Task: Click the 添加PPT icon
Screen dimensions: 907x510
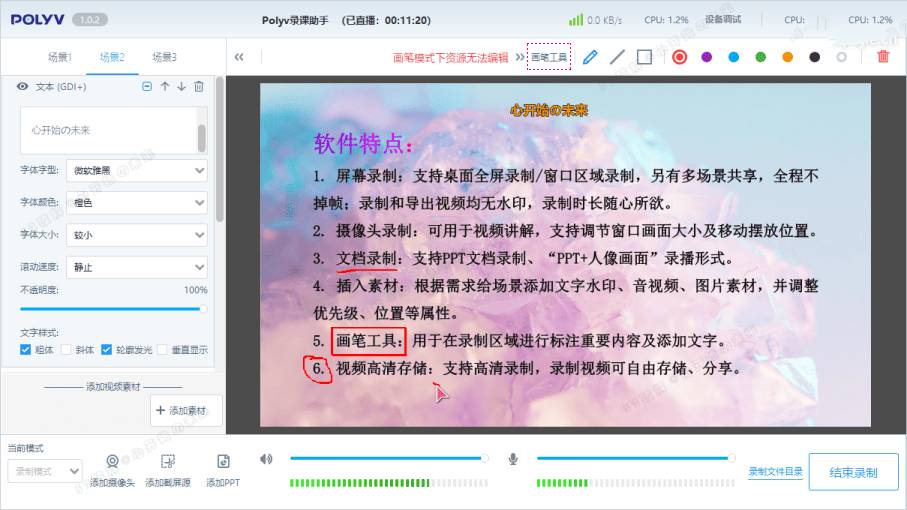Action: (223, 461)
